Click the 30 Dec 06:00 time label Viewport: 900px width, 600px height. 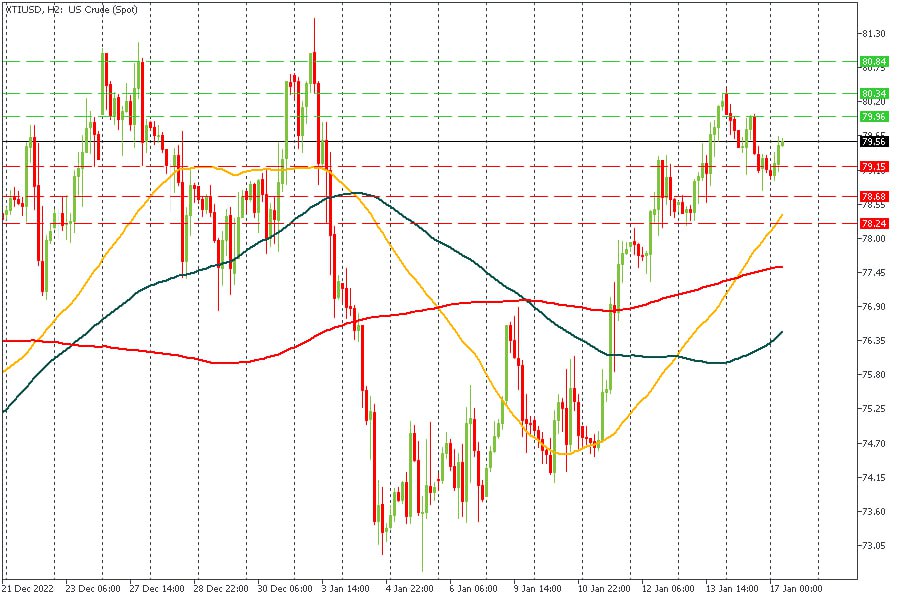pyautogui.click(x=285, y=589)
